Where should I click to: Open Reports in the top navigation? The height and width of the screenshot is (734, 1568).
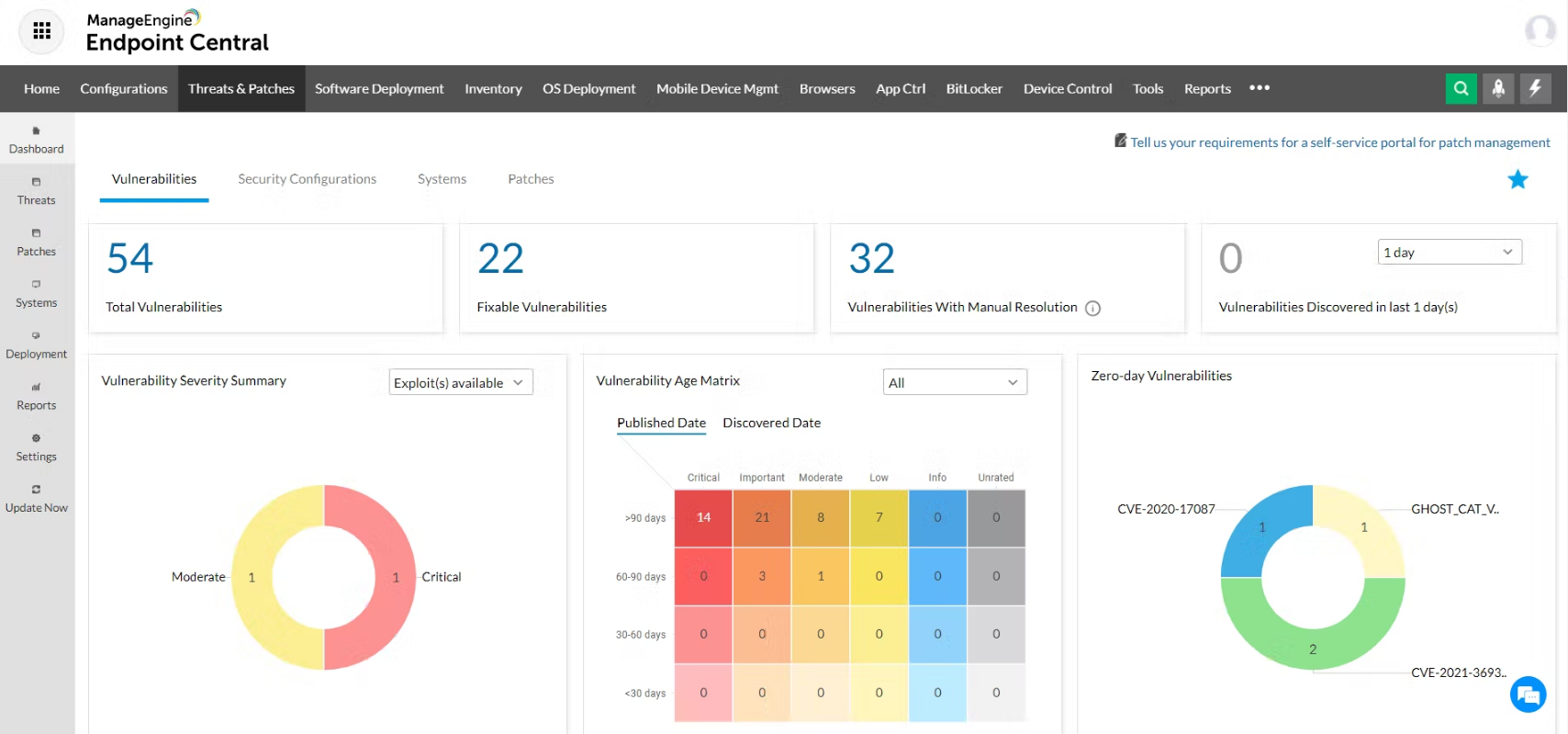1207,88
